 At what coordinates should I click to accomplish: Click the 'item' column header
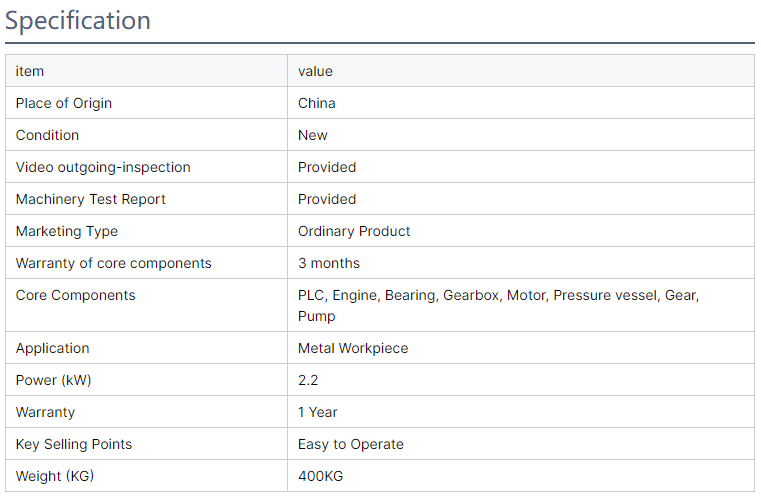30,71
